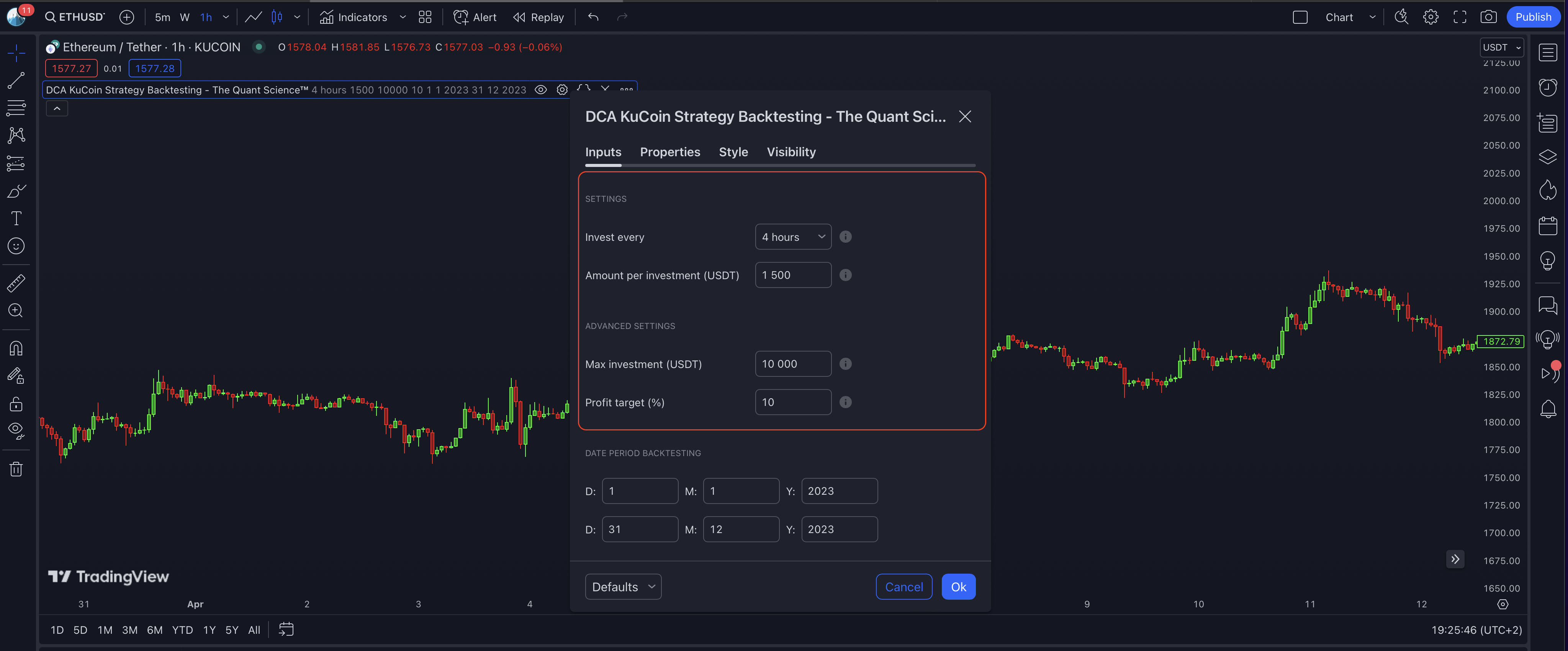Click the Cancel button

tap(903, 587)
